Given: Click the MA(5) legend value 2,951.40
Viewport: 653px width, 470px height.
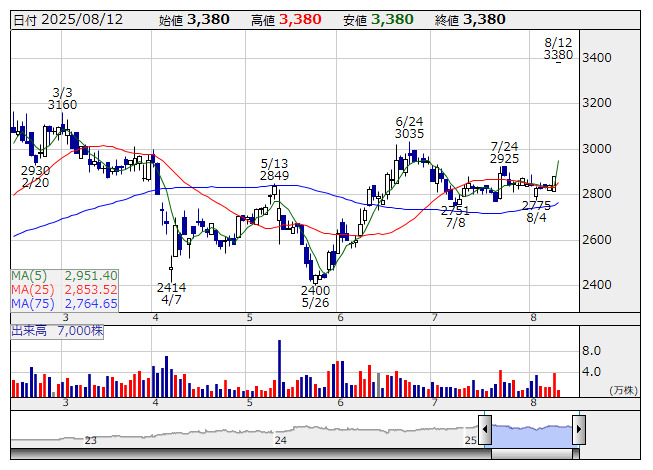Looking at the screenshot, I should click(x=91, y=276).
